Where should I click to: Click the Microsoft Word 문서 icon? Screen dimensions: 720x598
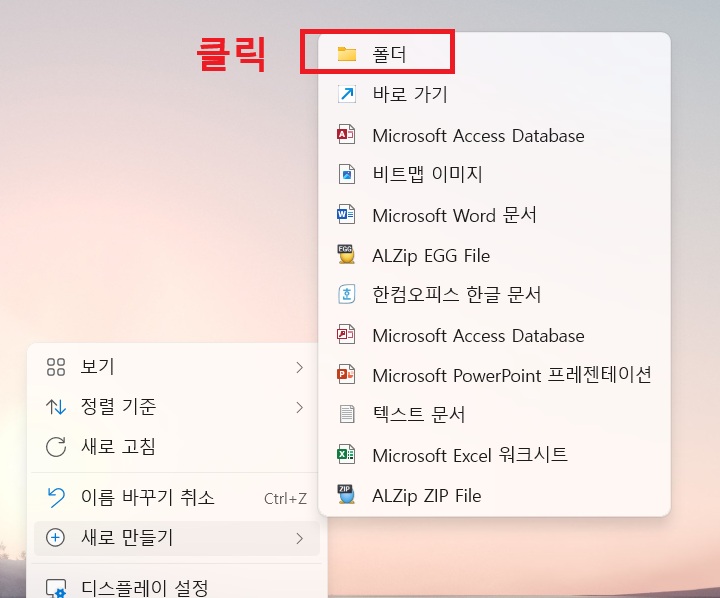[x=346, y=214]
